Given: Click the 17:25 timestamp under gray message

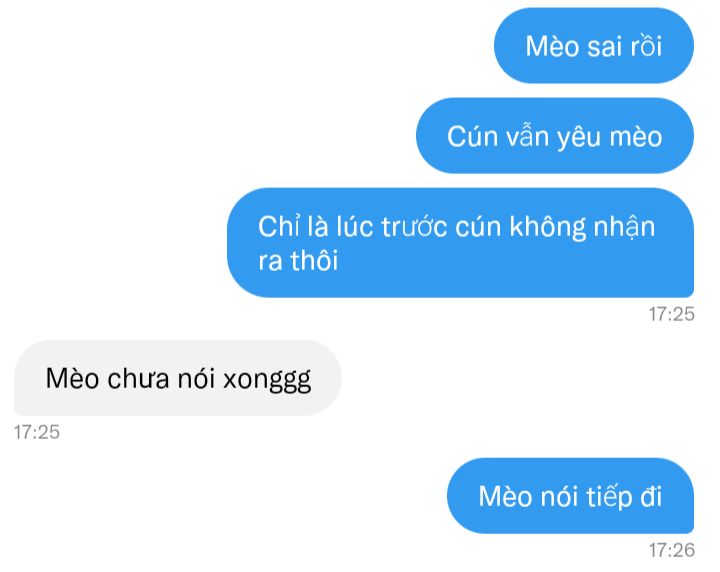Looking at the screenshot, I should pyautogui.click(x=37, y=432).
